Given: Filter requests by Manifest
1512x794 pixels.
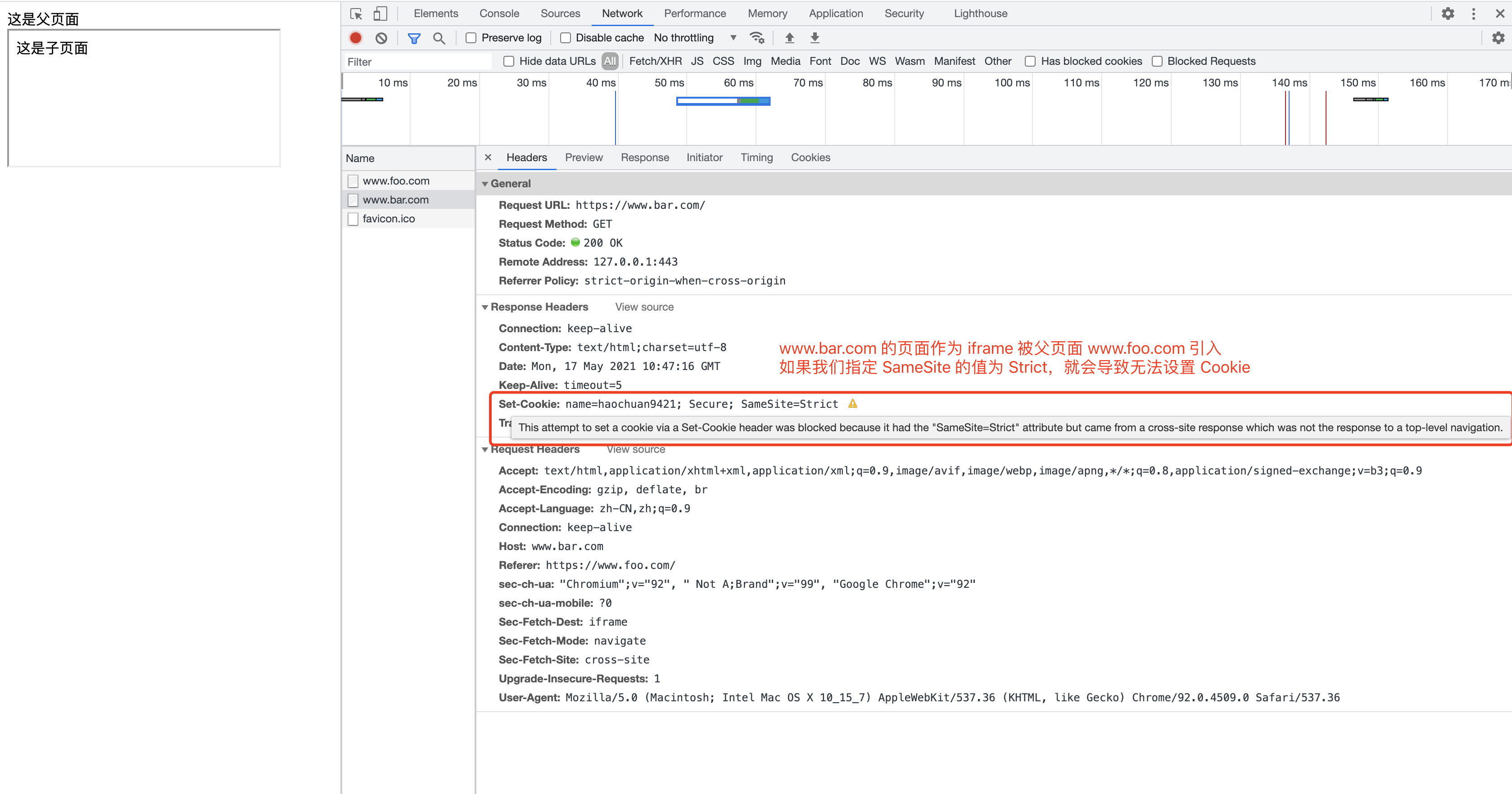Looking at the screenshot, I should pyautogui.click(x=955, y=61).
